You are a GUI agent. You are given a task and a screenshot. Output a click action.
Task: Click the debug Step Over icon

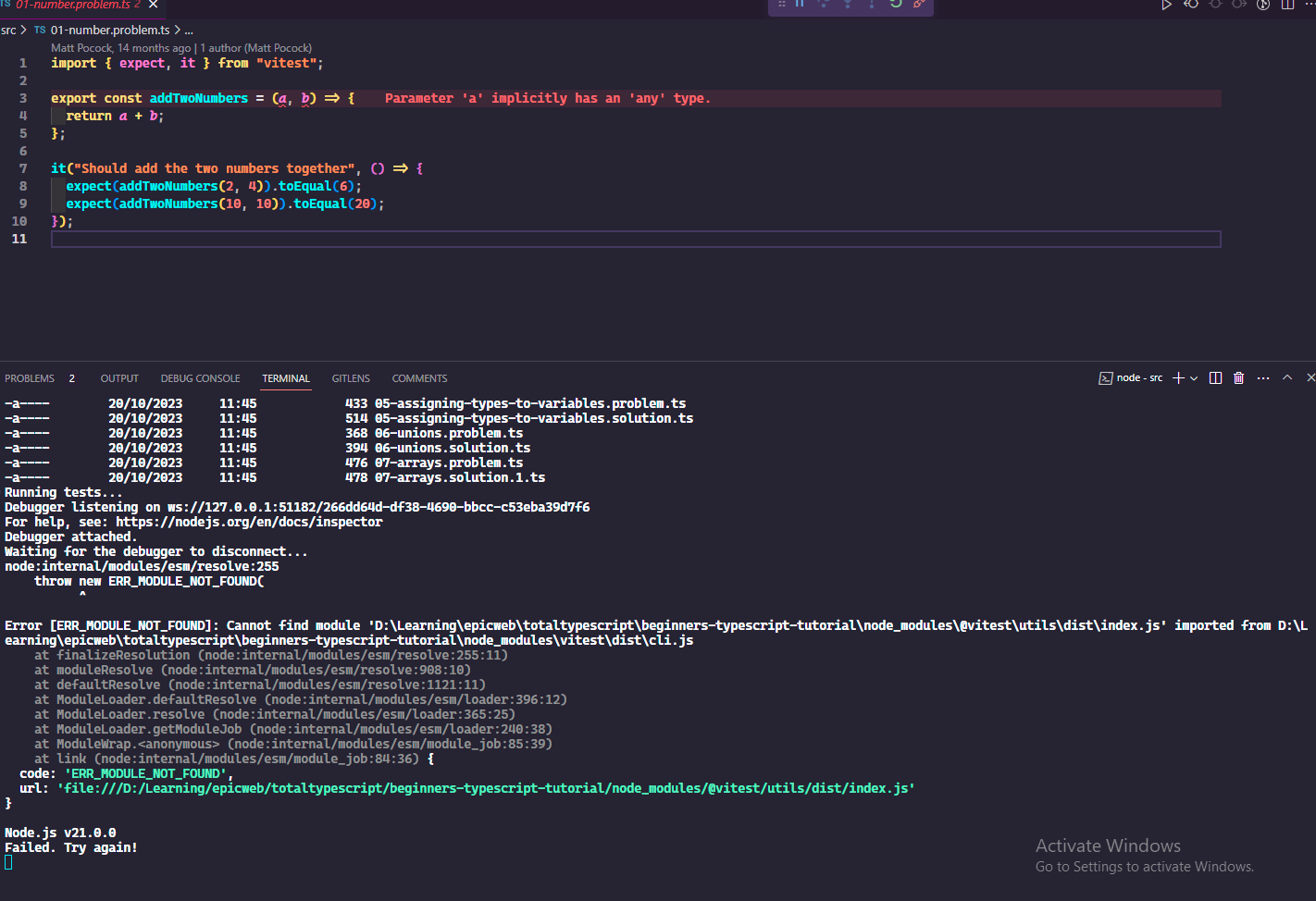tap(824, 4)
